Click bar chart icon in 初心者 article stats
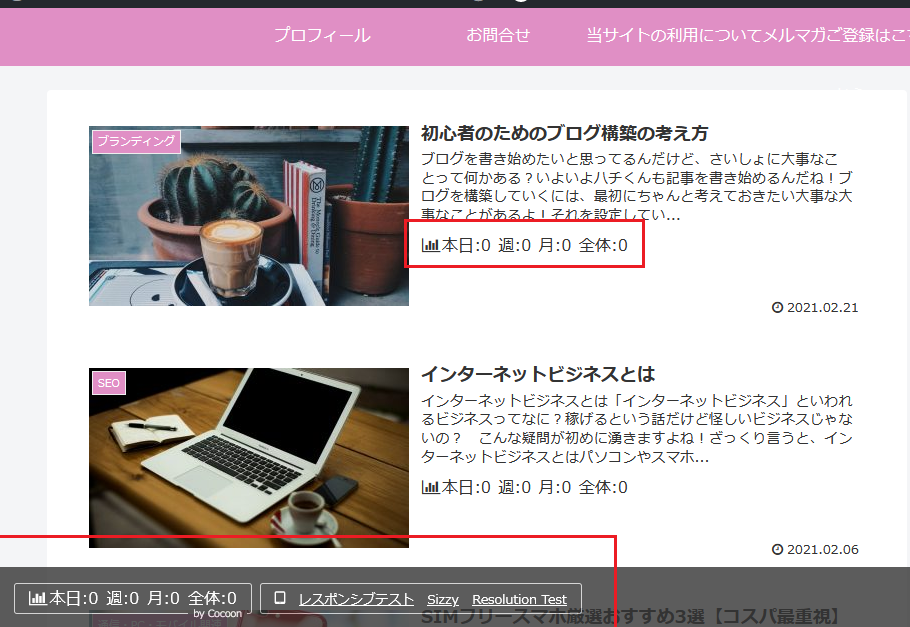Viewport: 910px width, 627px height. (x=430, y=246)
